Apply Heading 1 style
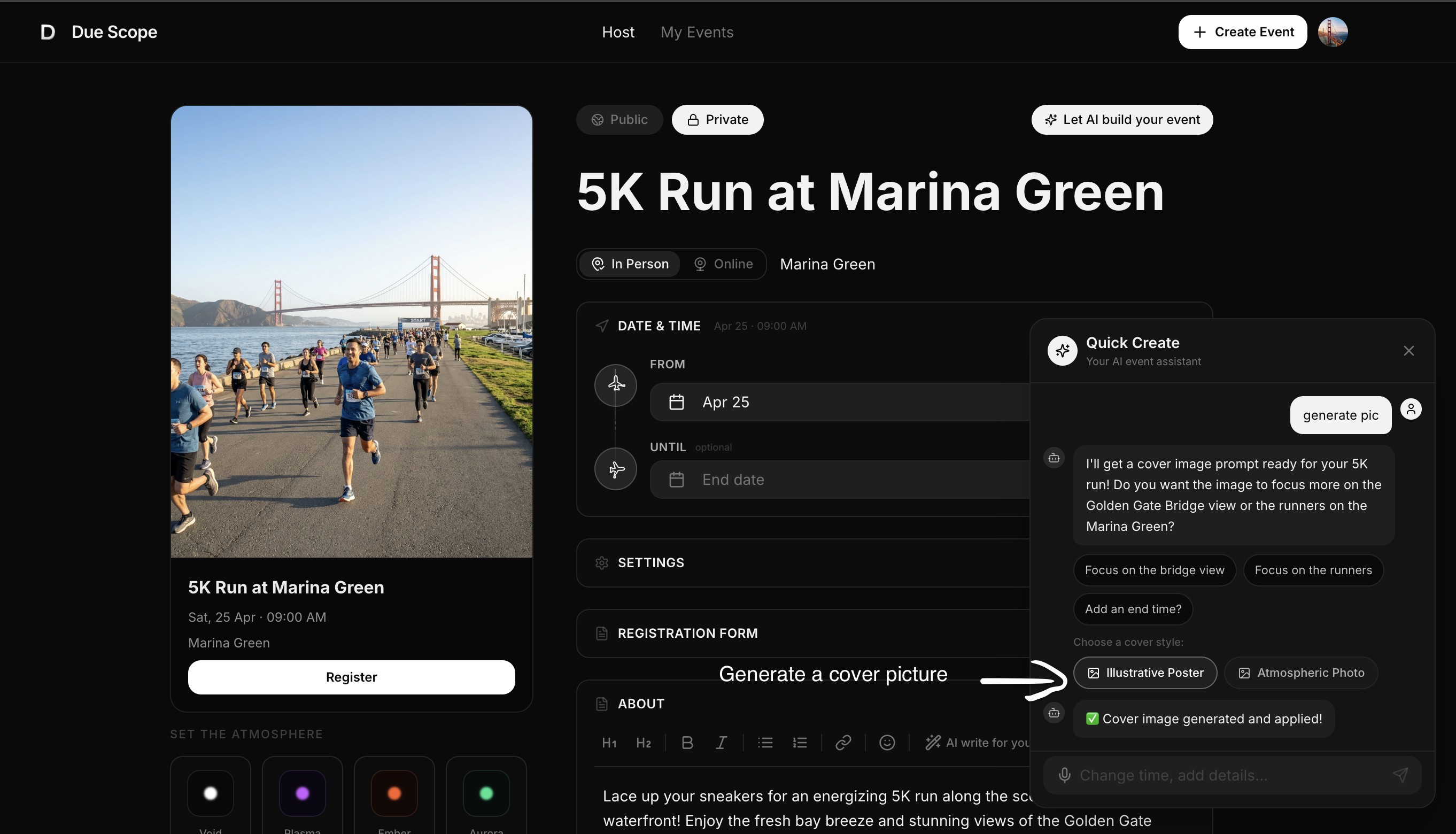The width and height of the screenshot is (1456, 834). point(609,743)
